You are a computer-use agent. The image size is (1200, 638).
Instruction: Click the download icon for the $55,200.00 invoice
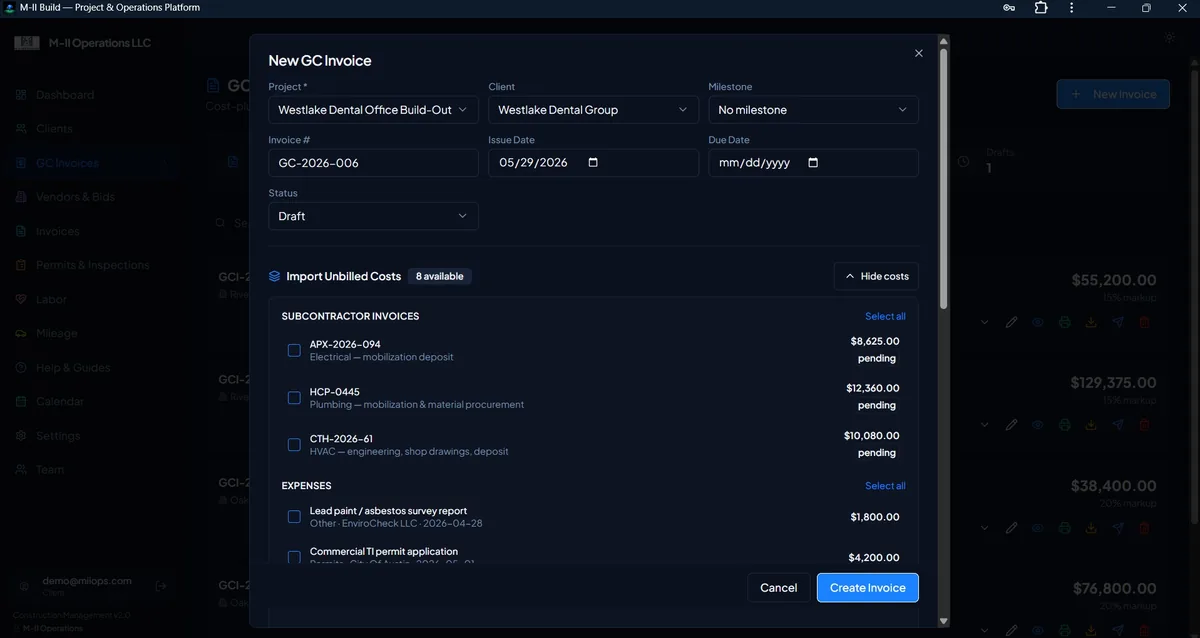tap(1091, 323)
